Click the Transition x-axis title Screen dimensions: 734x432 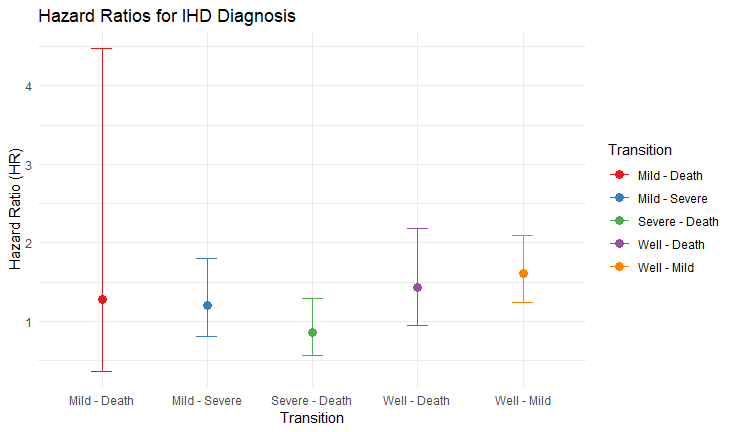(312, 419)
